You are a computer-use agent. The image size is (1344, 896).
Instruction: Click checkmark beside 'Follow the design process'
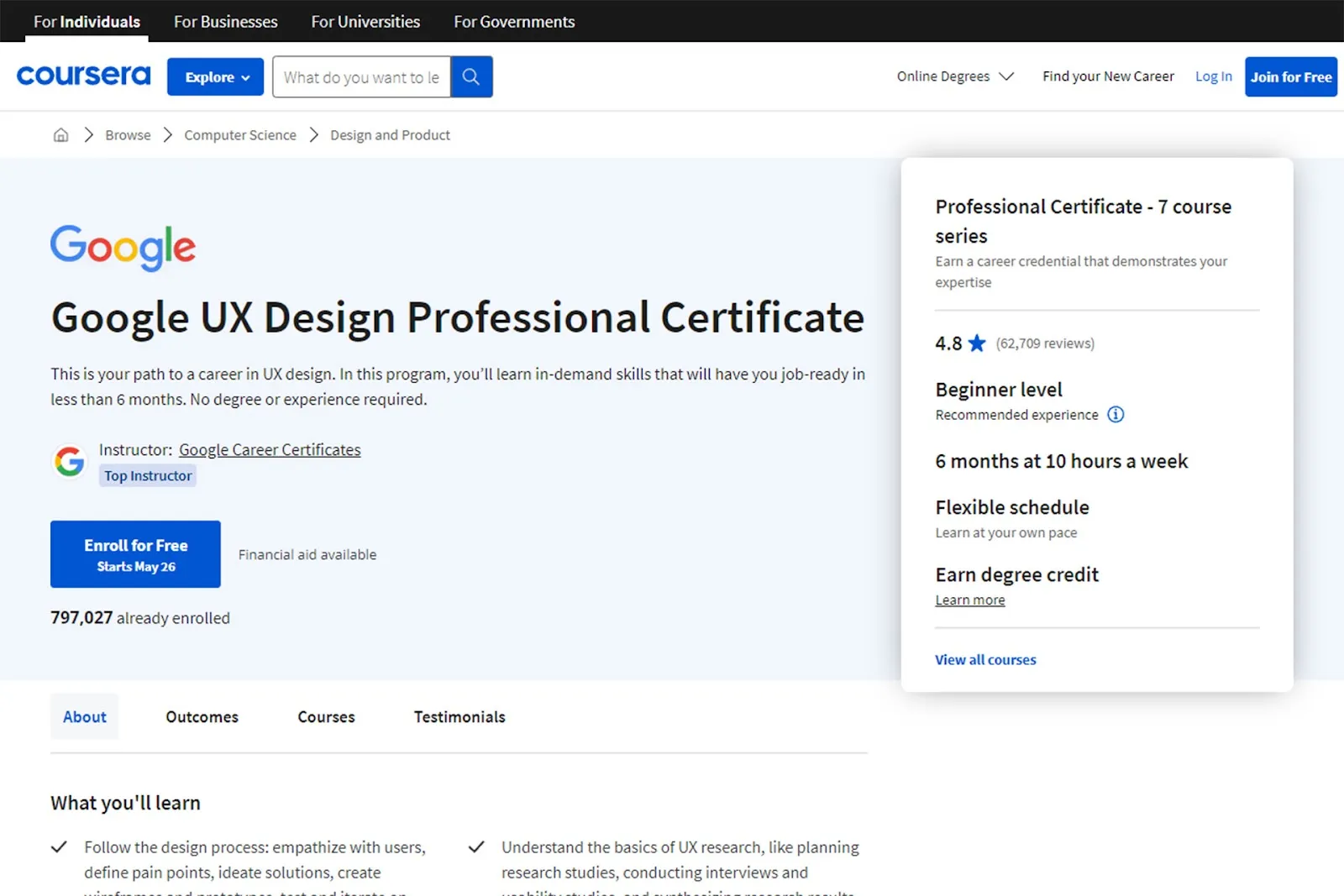pos(59,846)
